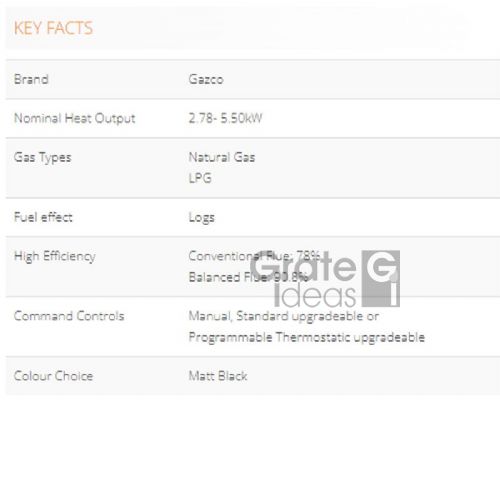This screenshot has width=500, height=500.
Task: Click the Conventional Flue efficiency text
Action: [x=255, y=256]
